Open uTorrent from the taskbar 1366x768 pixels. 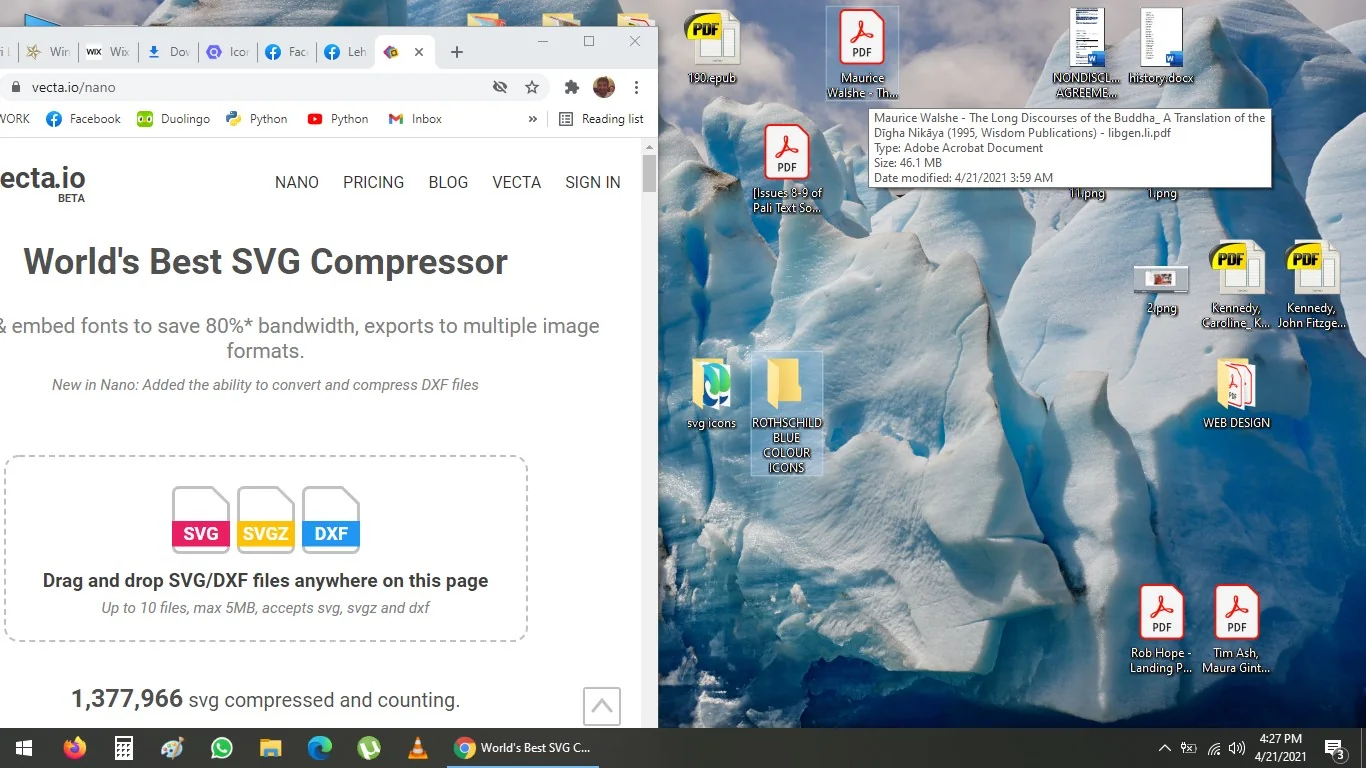(369, 748)
